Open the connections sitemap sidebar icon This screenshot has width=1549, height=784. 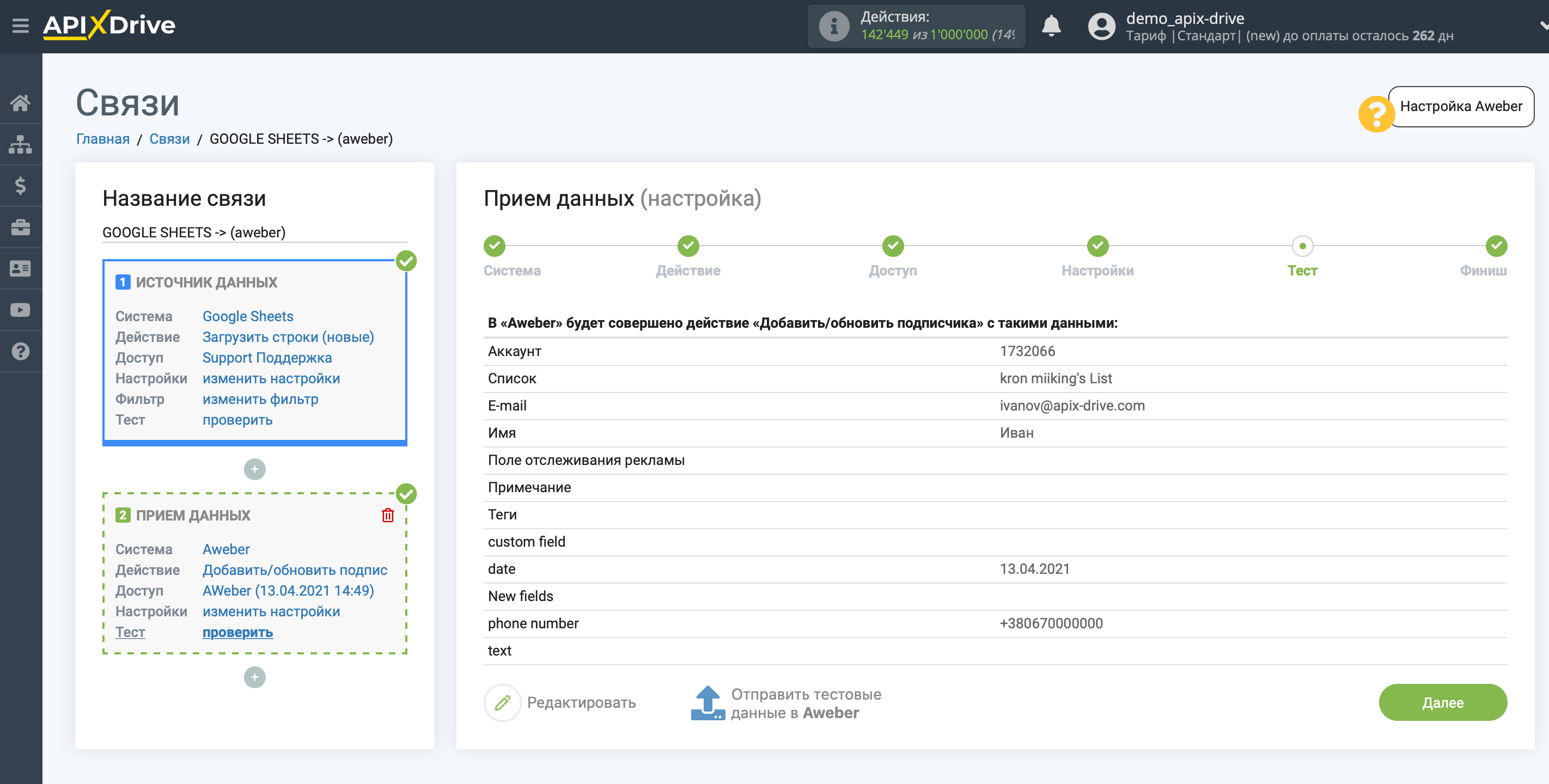[x=21, y=144]
